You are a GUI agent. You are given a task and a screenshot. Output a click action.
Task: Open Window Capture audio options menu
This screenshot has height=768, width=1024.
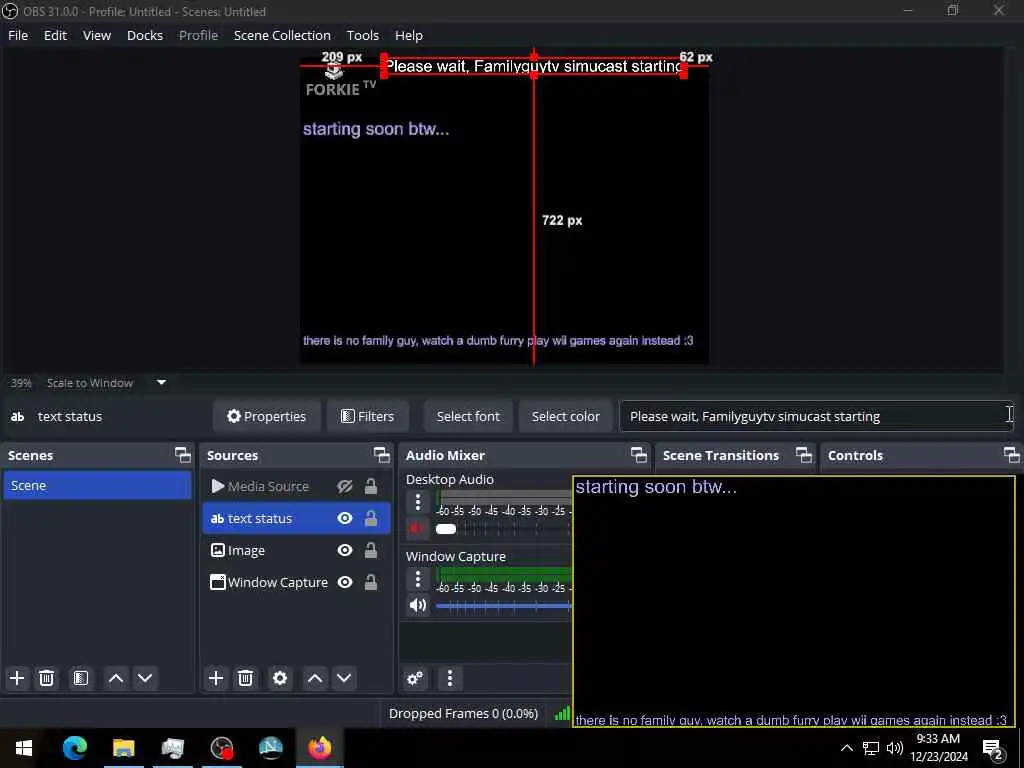[x=418, y=579]
